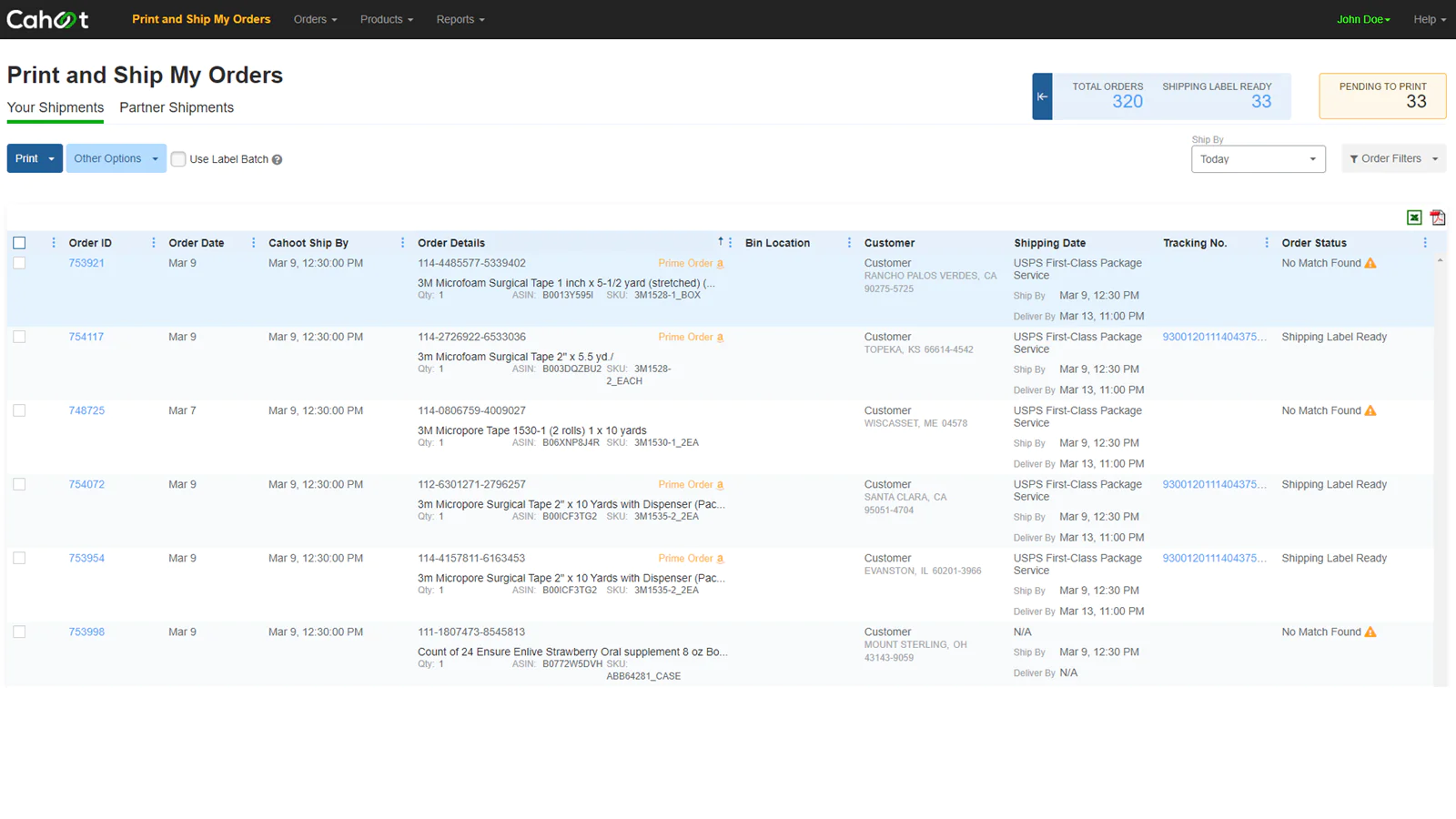Screen dimensions: 1456x819
Task: Open Order Date column options menu
Action: tap(253, 243)
